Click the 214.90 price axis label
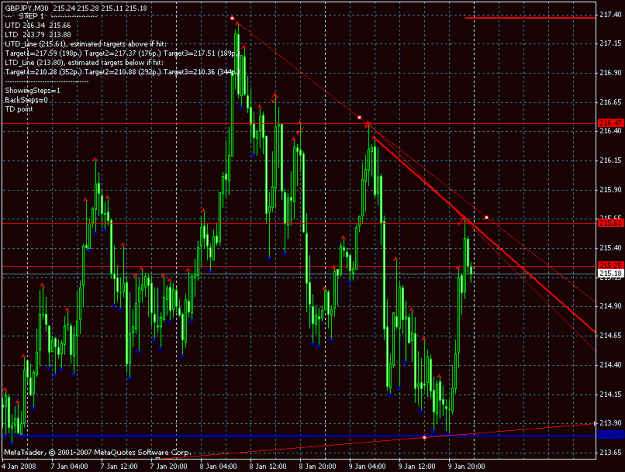Viewport: 625px width, 472px height. click(610, 306)
